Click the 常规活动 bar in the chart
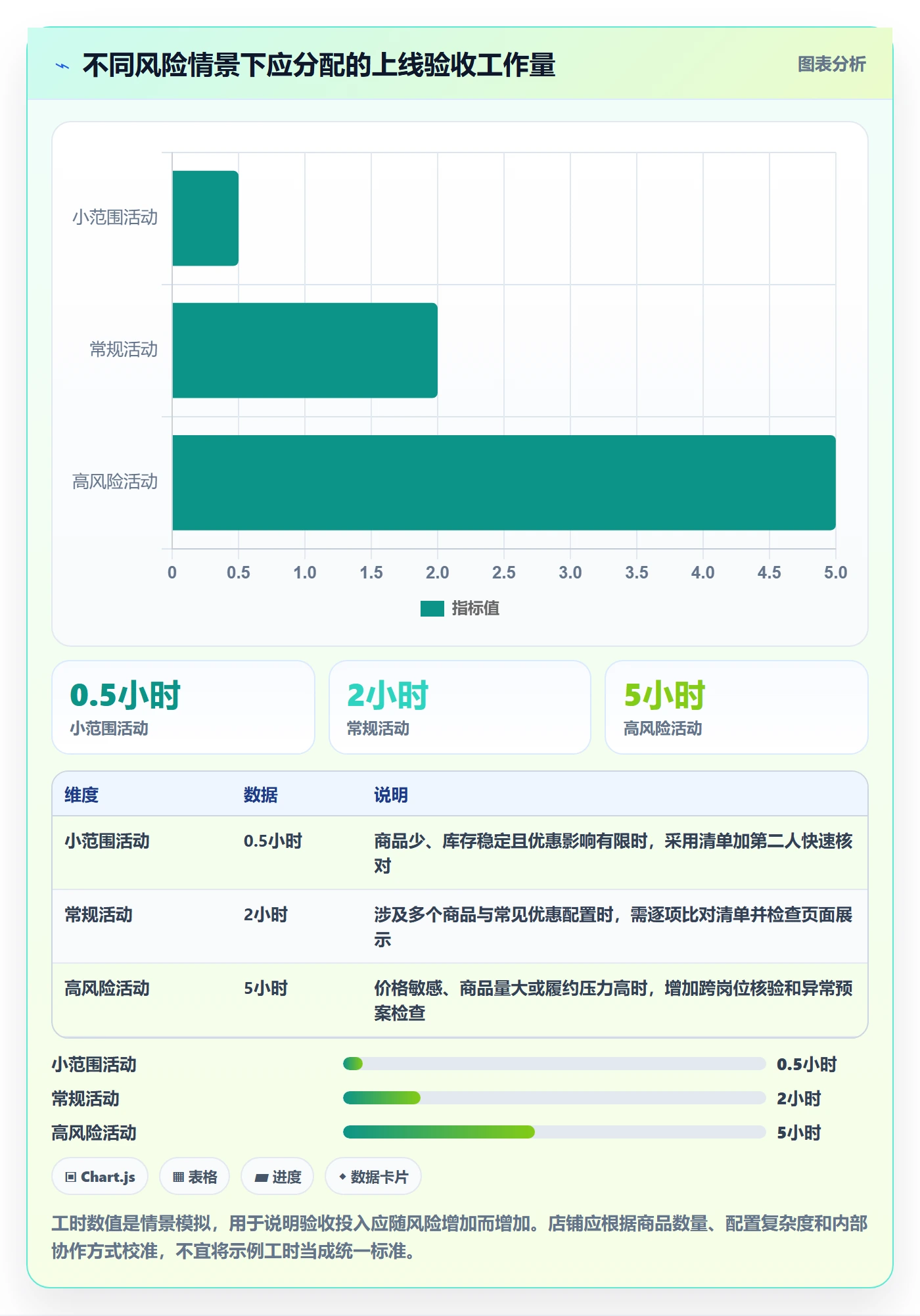The width and height of the screenshot is (920, 1316). [x=305, y=350]
